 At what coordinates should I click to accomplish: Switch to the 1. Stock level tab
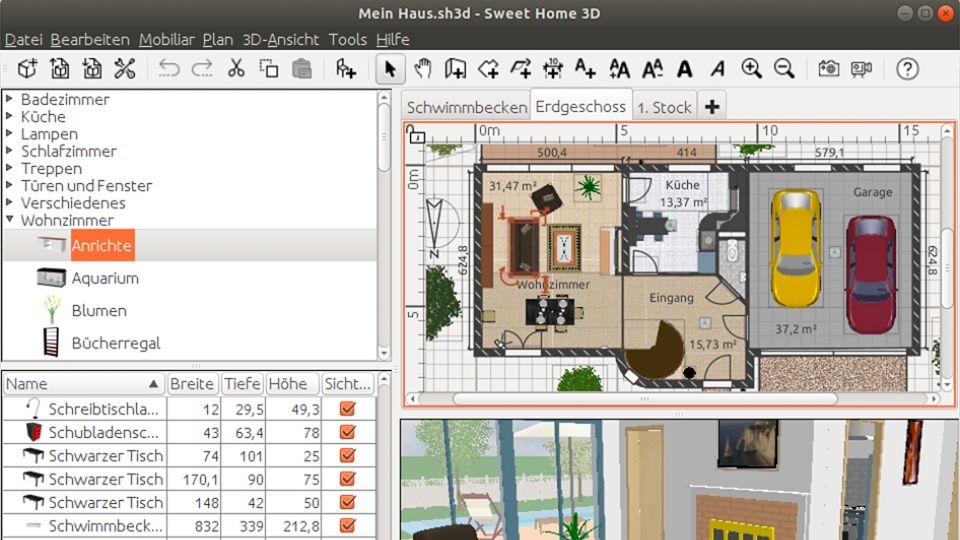[664, 107]
